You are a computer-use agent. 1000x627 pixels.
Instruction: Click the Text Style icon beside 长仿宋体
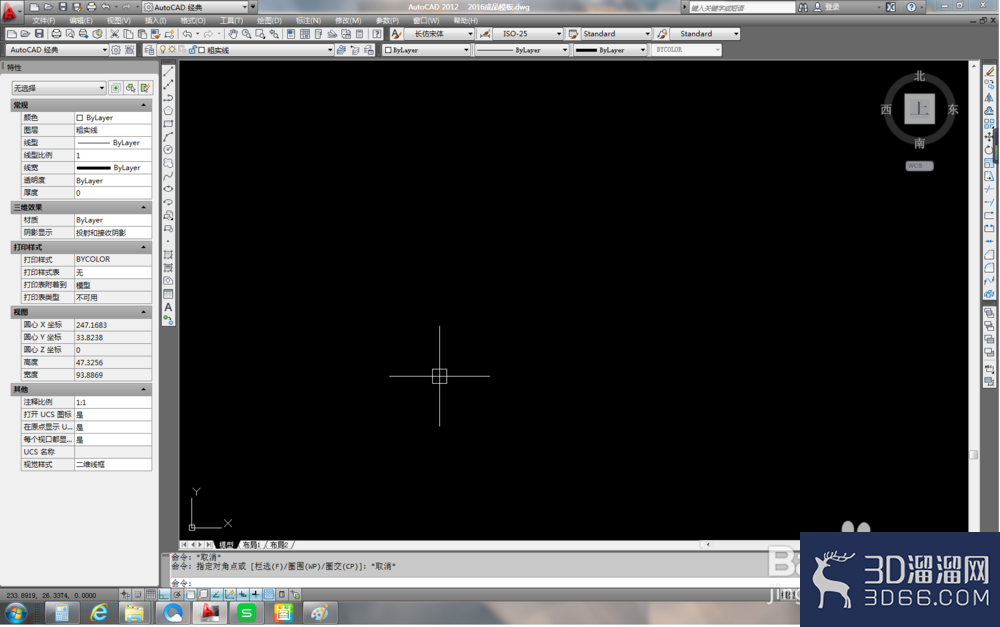pos(396,34)
